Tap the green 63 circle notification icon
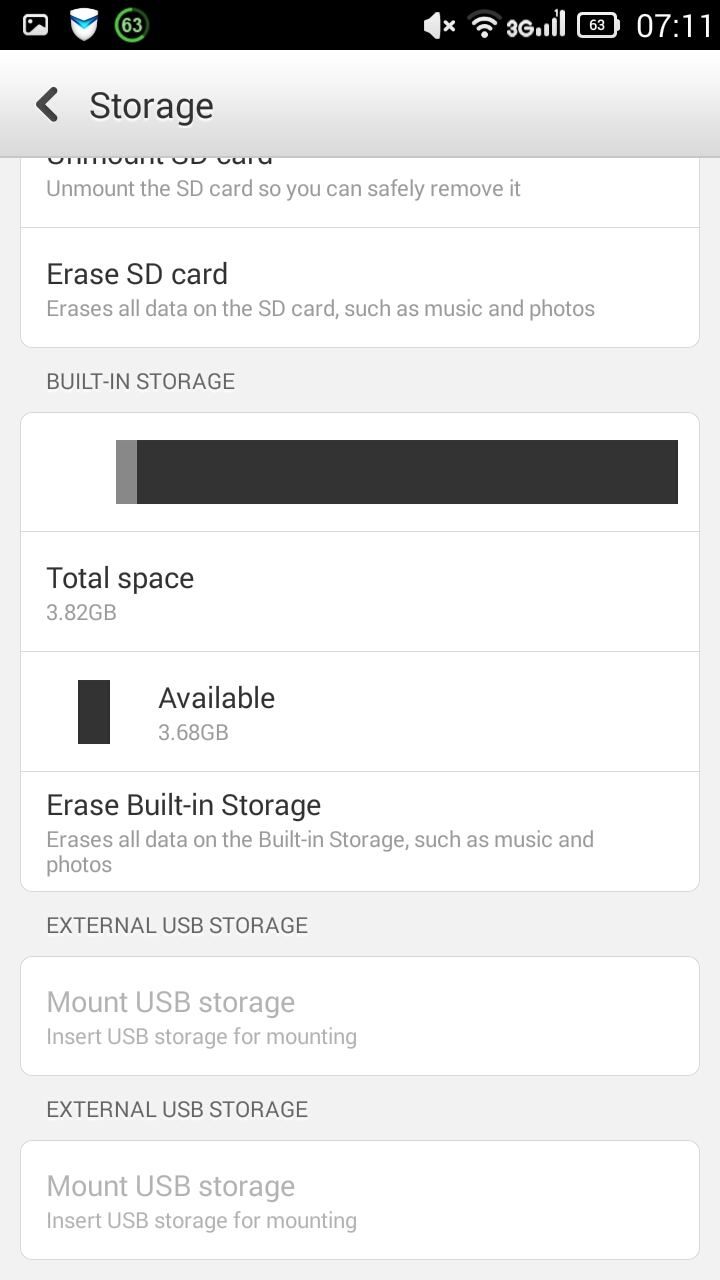 (131, 25)
